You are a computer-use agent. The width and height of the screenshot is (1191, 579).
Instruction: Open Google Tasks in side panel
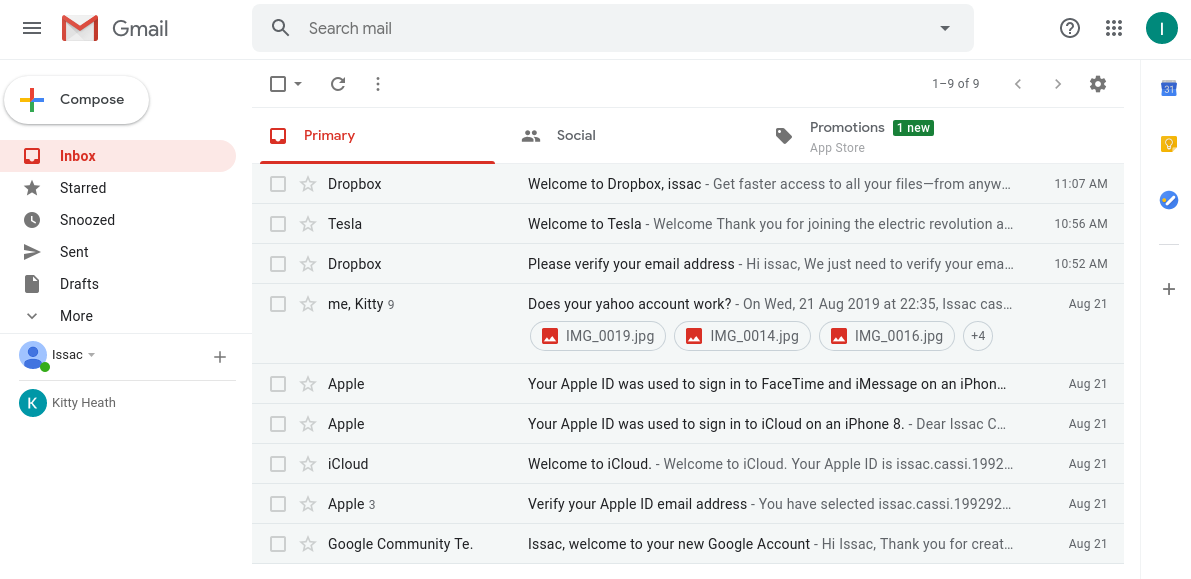(1168, 200)
